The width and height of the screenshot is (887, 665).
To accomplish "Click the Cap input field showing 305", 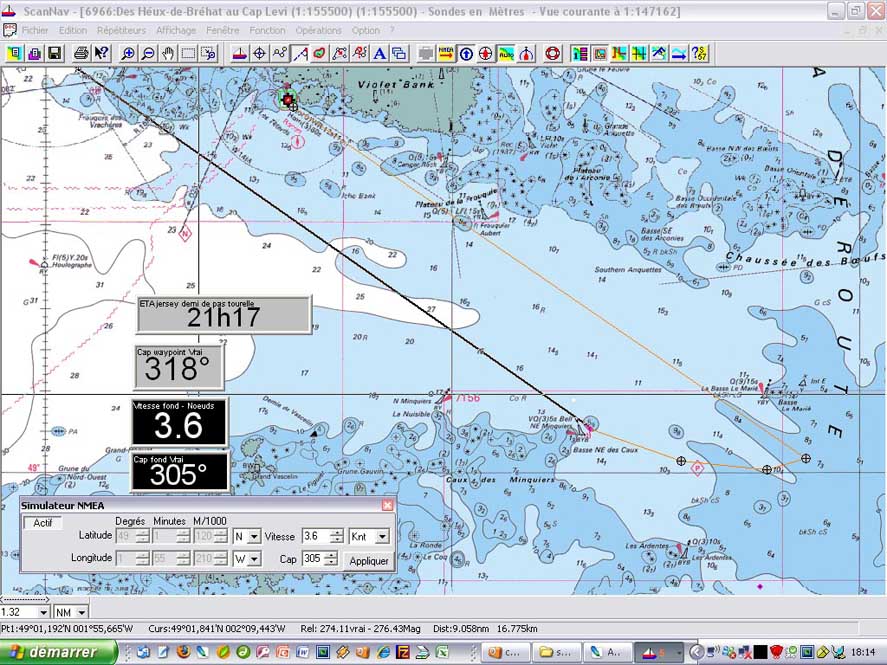I will (313, 559).
